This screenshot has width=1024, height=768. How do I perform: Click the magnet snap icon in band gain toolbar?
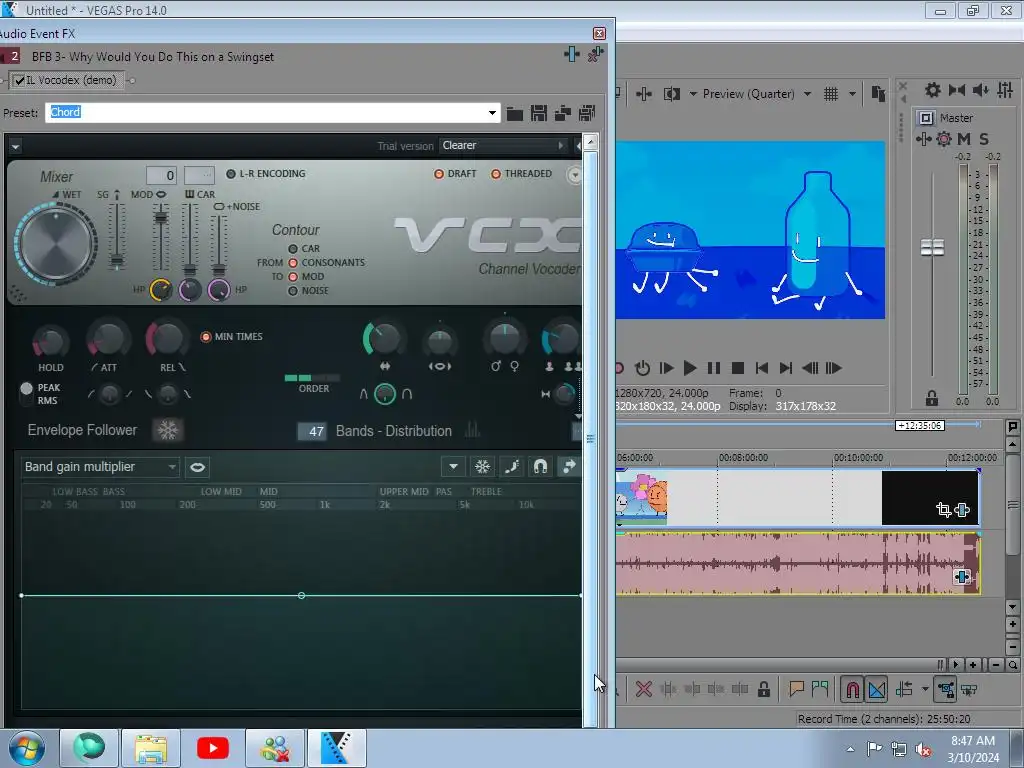click(540, 466)
